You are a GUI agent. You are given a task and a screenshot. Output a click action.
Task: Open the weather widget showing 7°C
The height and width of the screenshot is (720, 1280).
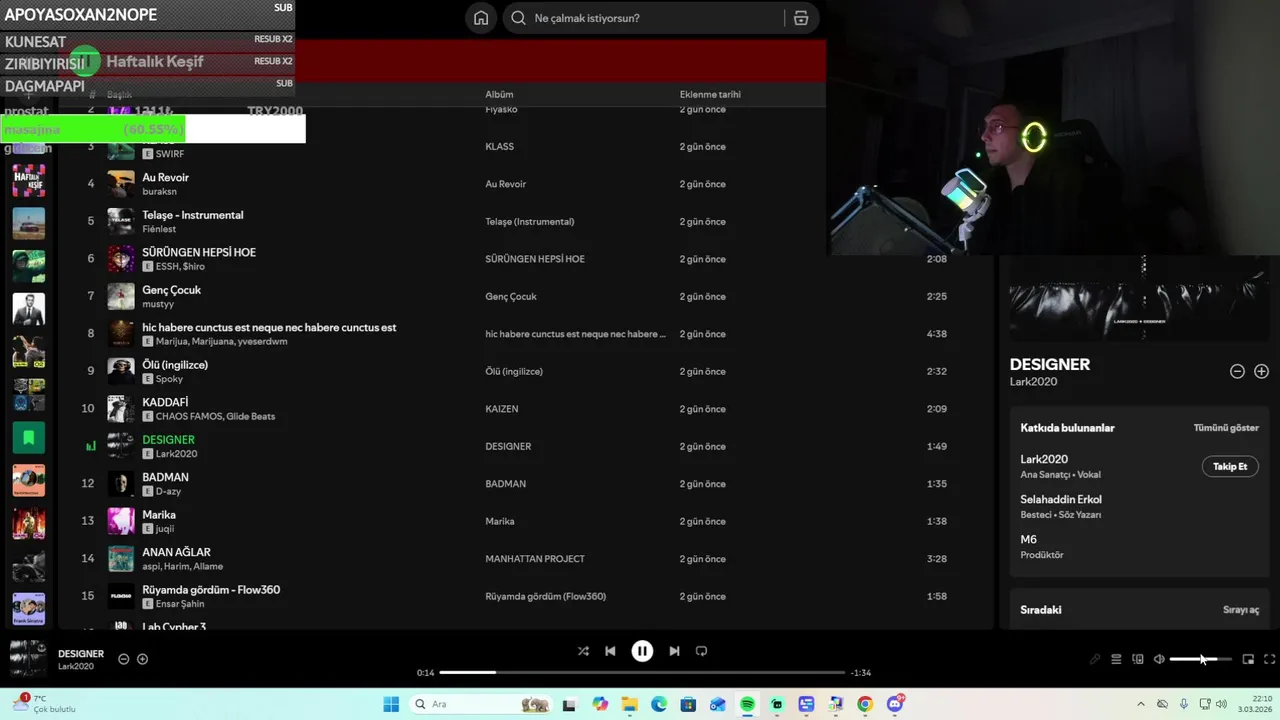[44, 704]
